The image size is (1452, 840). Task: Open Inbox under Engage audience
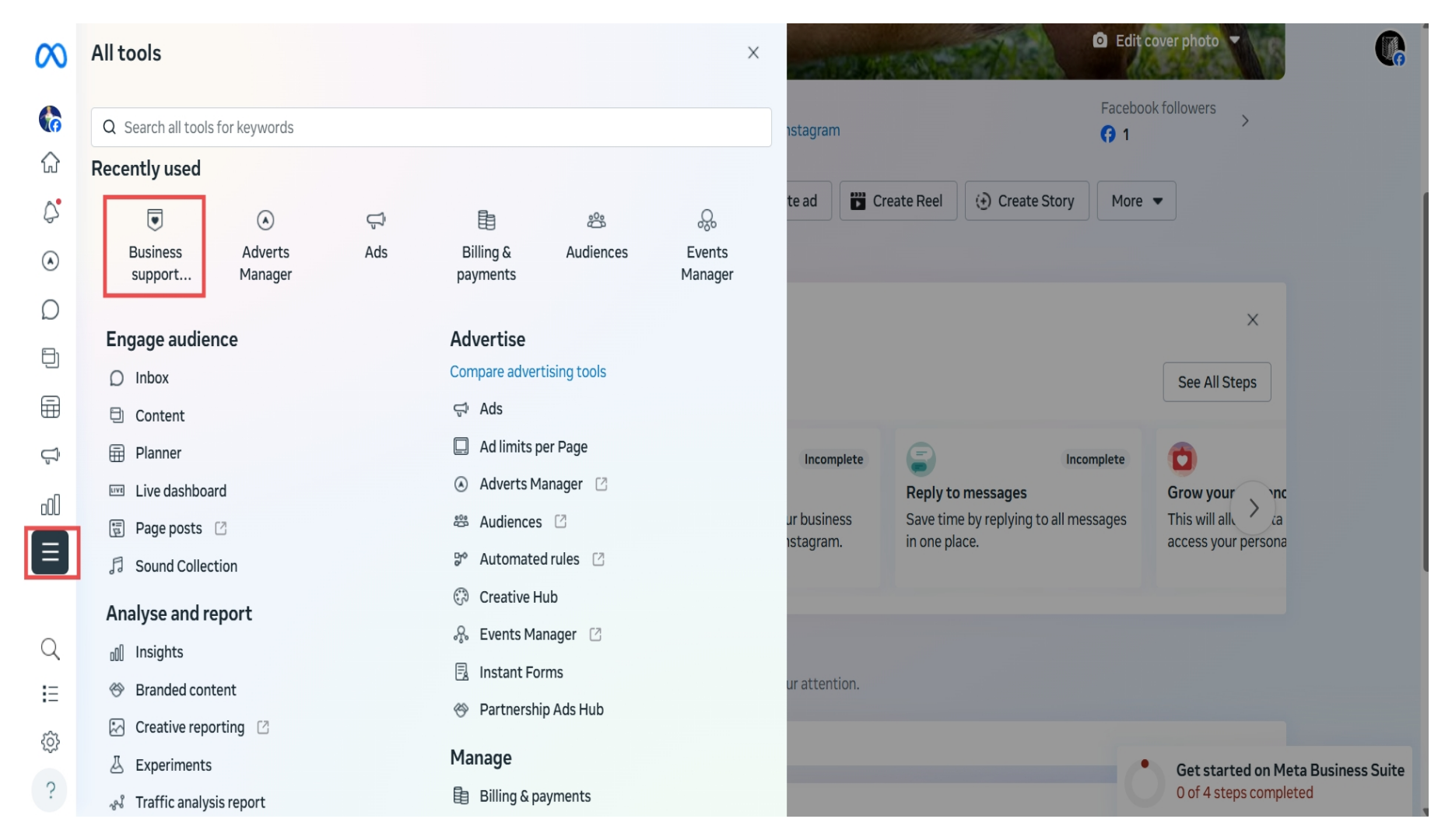click(x=139, y=378)
